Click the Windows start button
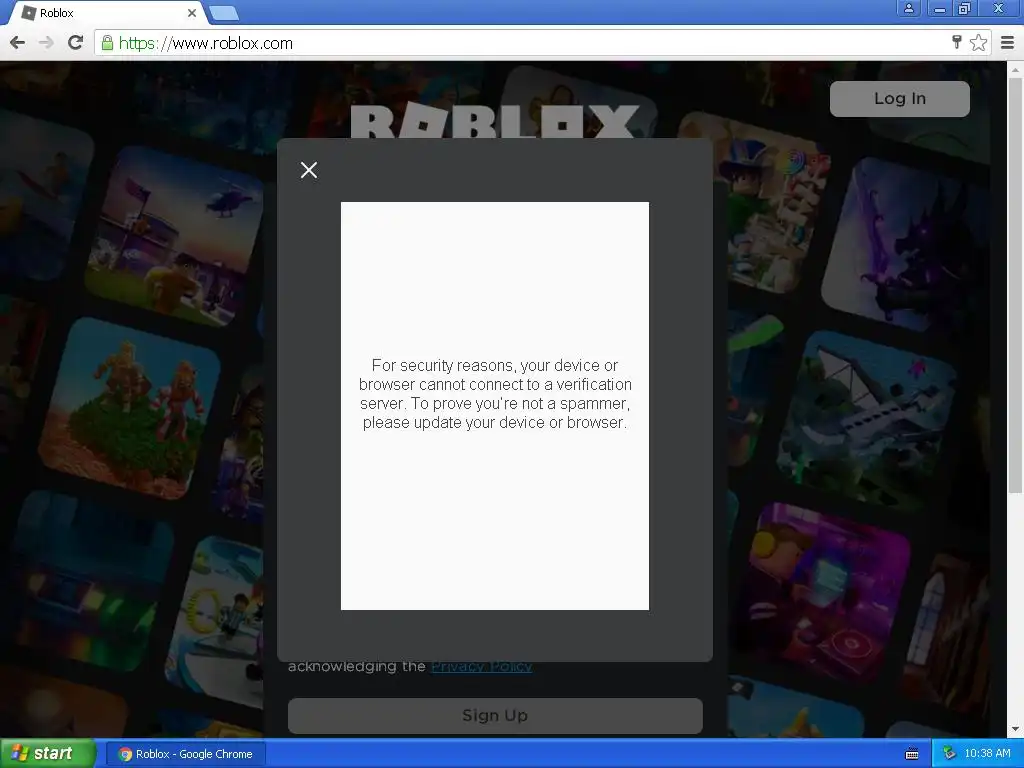Image resolution: width=1024 pixels, height=768 pixels. [x=48, y=754]
